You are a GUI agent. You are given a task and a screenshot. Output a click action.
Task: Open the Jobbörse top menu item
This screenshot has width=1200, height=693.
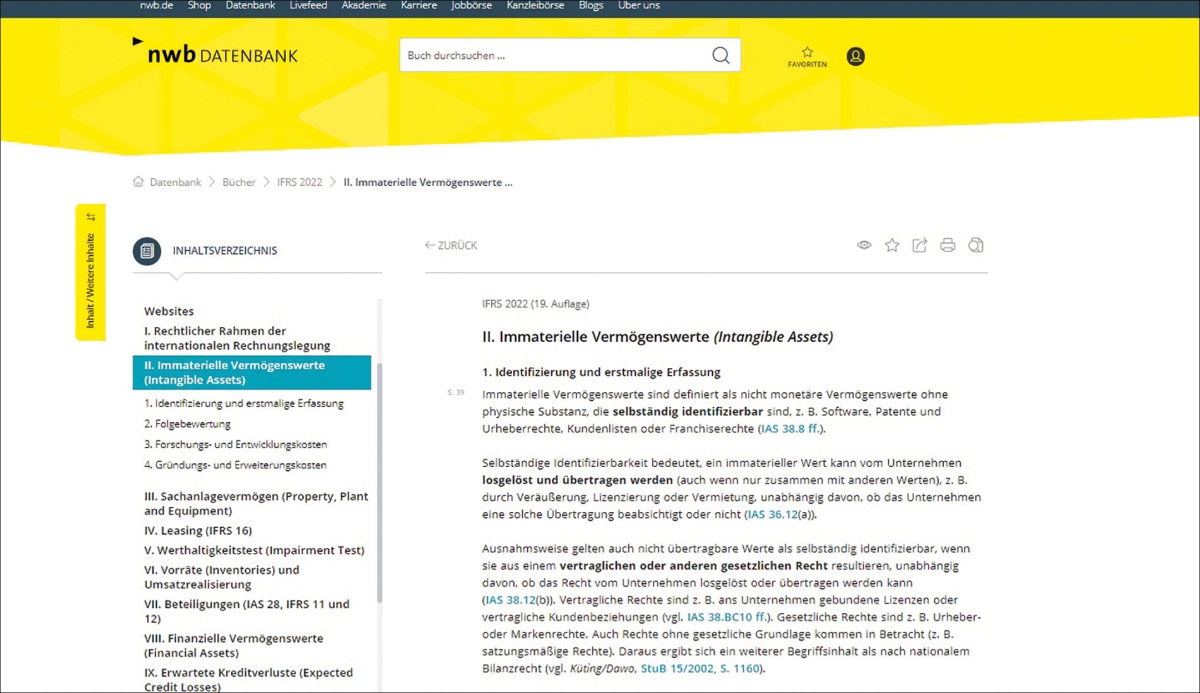pos(472,6)
